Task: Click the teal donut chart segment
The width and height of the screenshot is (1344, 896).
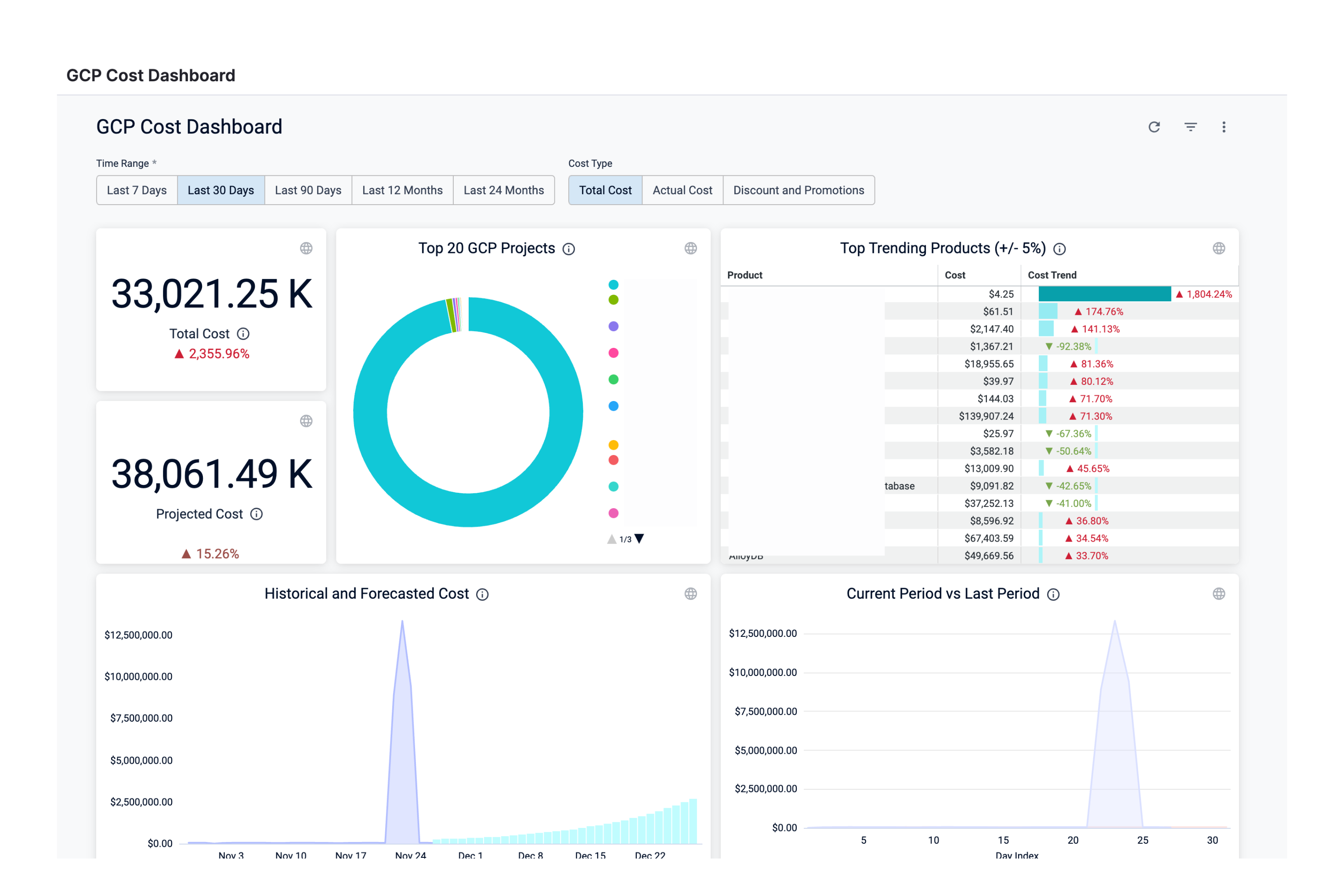Action: tap(566, 412)
